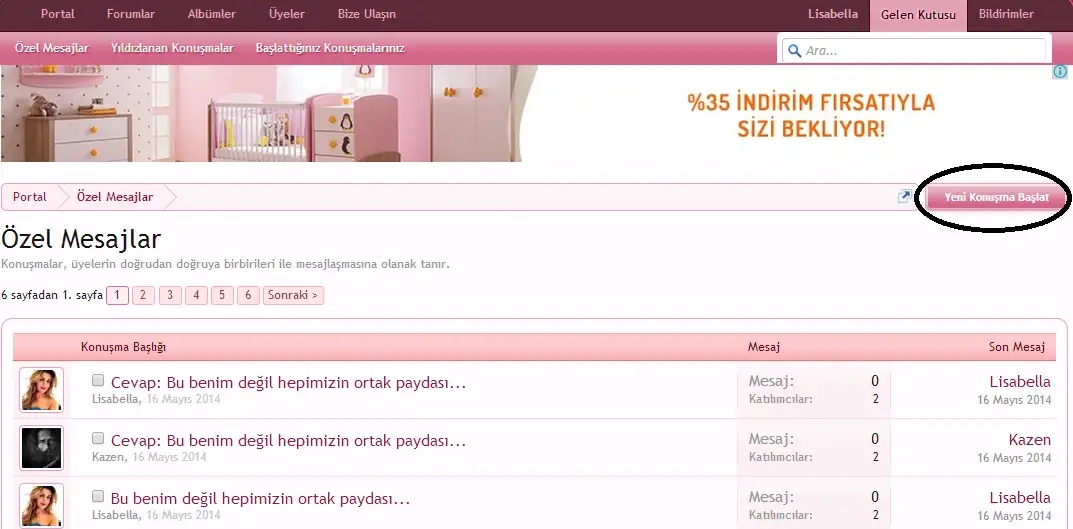Viewport: 1073px width, 529px height.
Task: Go to page 3 of conversations
Action: tap(170, 295)
